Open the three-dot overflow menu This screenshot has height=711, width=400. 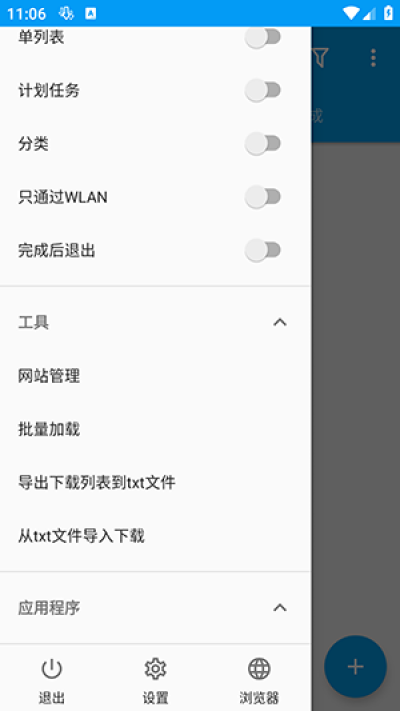[373, 58]
